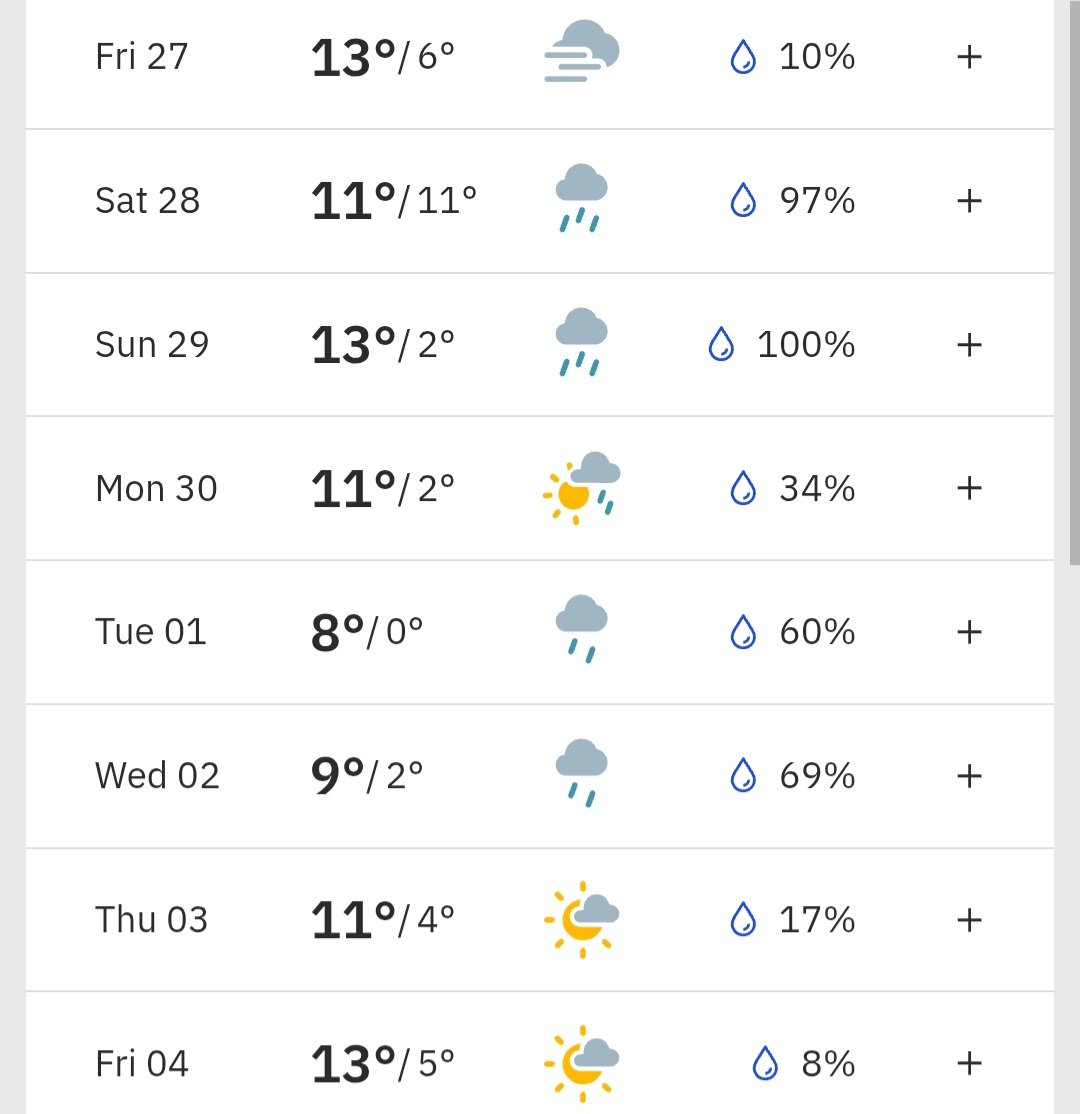Select the Fri 04 day label
1080x1114 pixels.
click(x=142, y=1063)
